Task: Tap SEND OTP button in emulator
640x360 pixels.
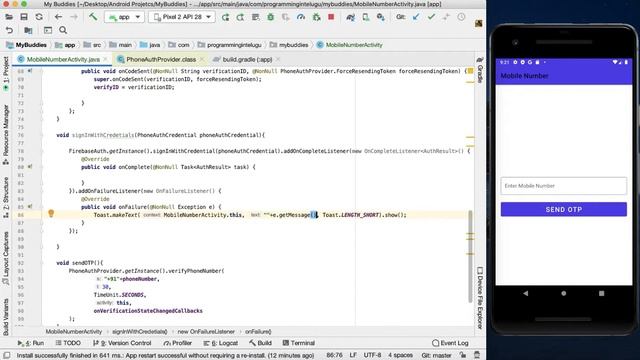Action: pyautogui.click(x=564, y=209)
